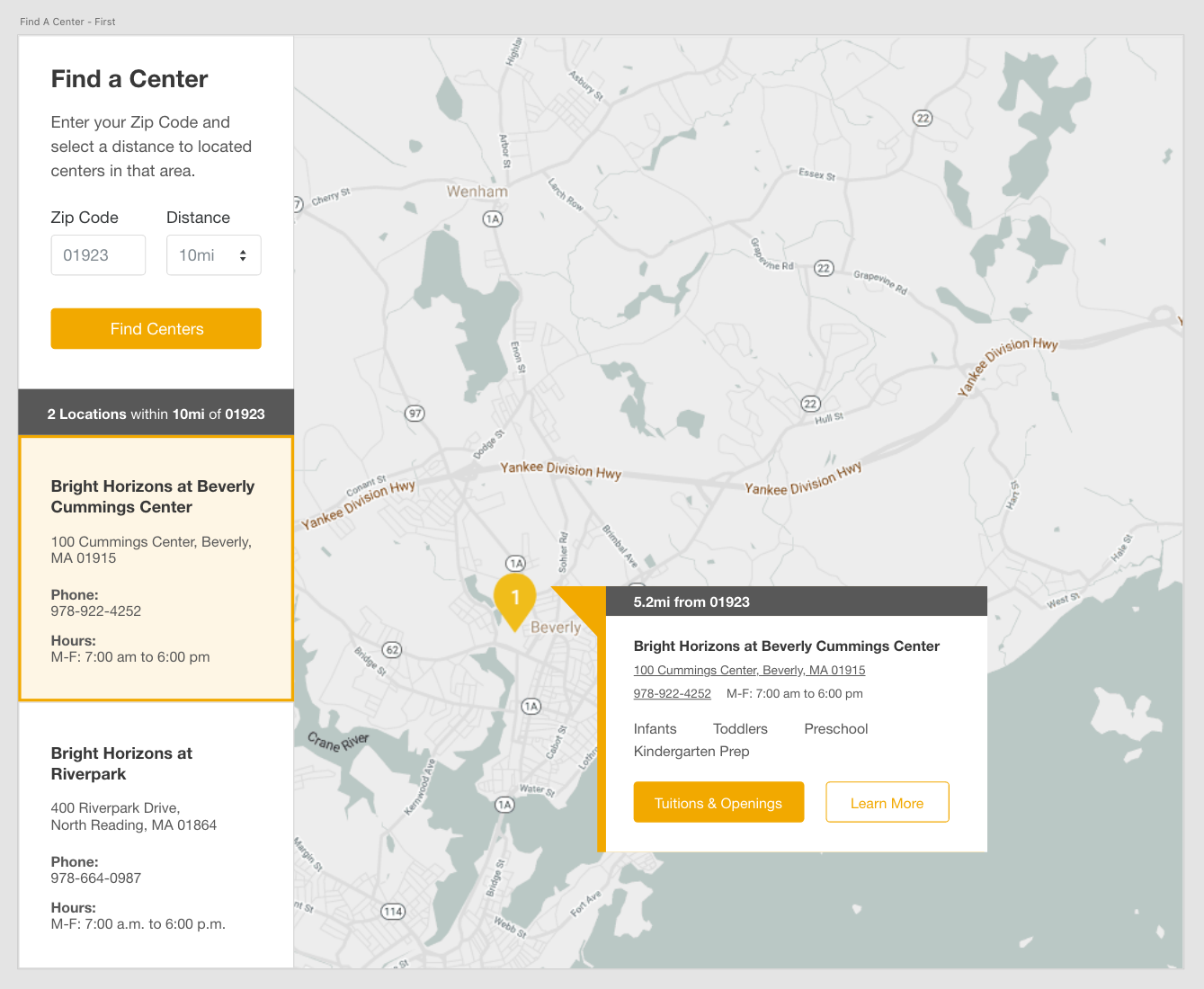Click the 'Find A Center - First' frame title
This screenshot has width=1204, height=989.
click(x=67, y=22)
